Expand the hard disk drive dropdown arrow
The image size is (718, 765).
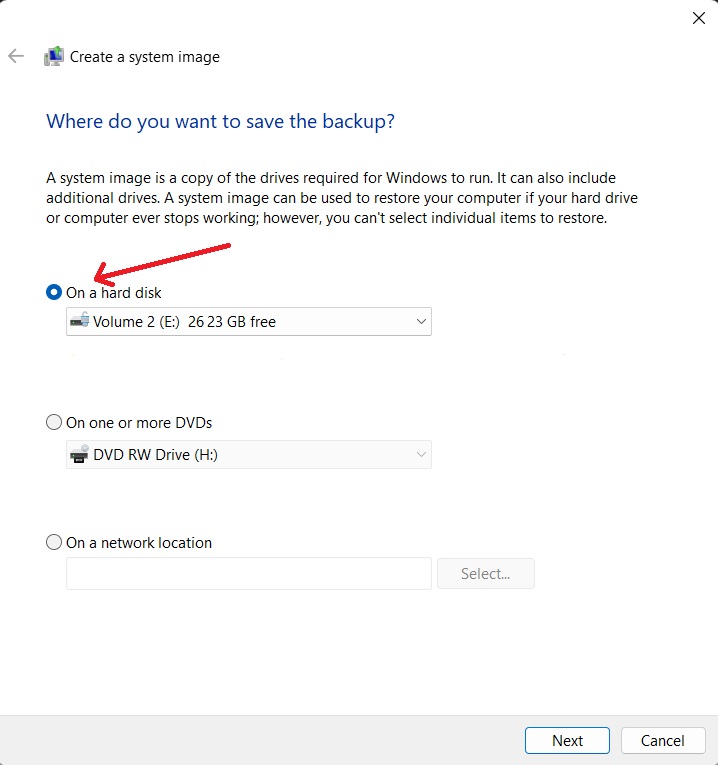[421, 322]
